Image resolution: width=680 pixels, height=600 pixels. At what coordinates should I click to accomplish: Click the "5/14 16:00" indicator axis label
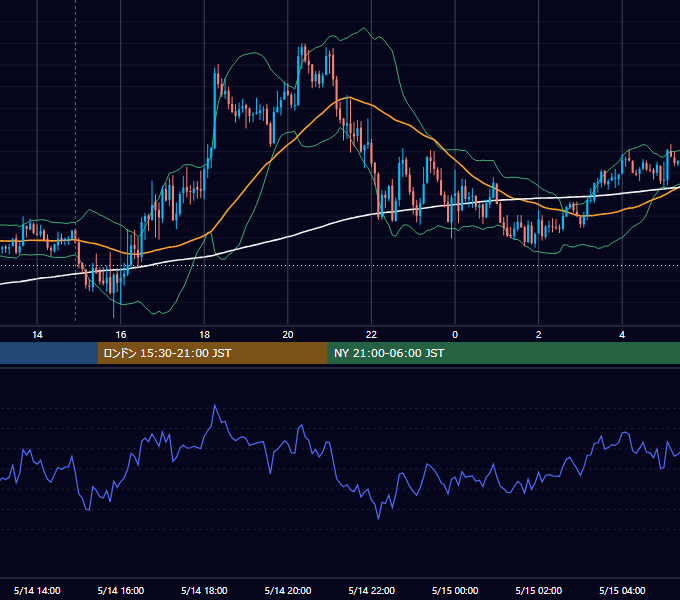click(x=121, y=590)
